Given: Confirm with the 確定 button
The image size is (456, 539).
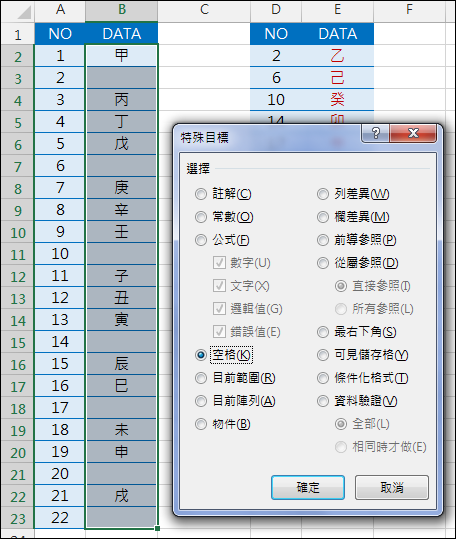Looking at the screenshot, I should (308, 487).
